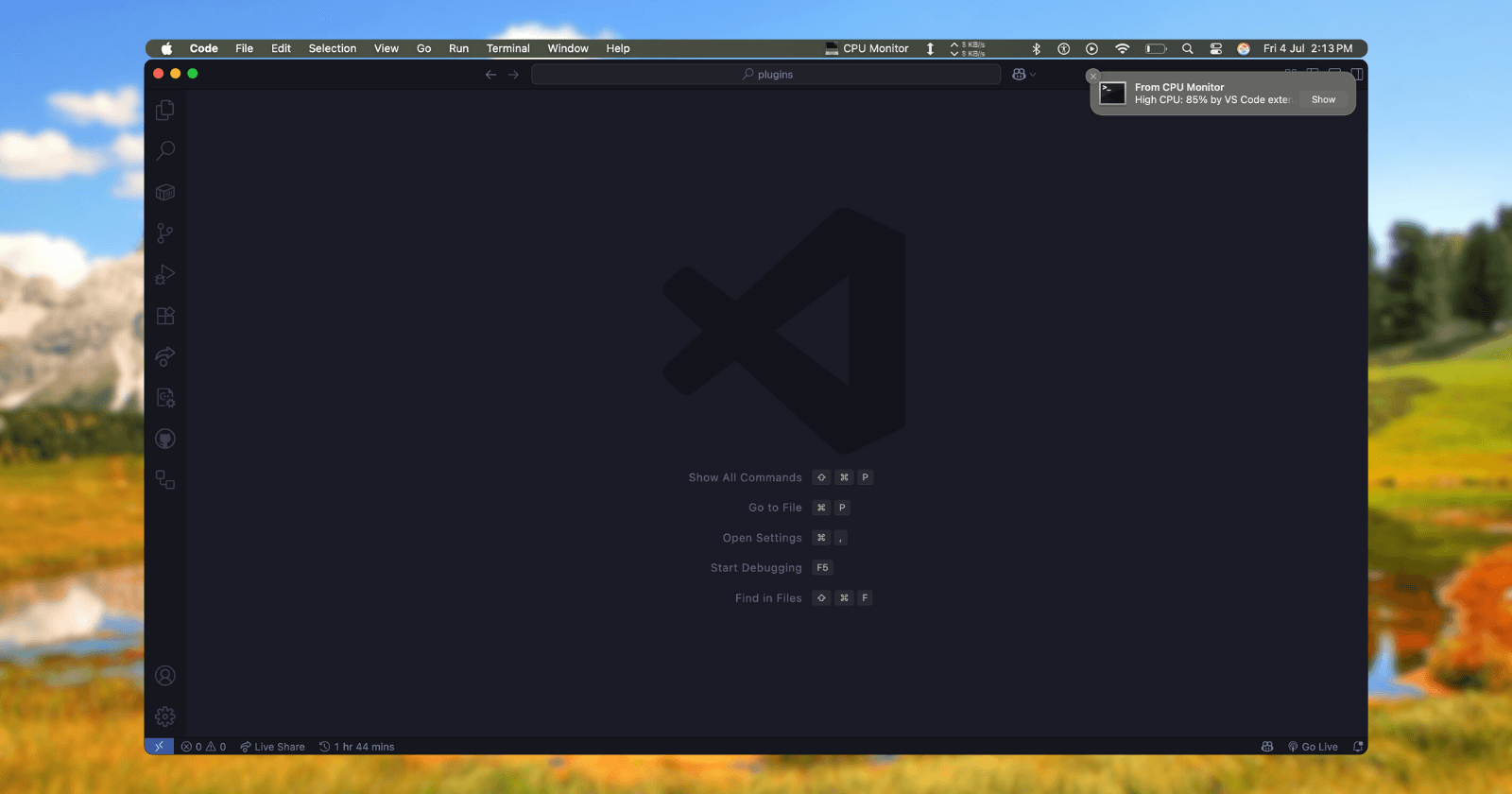Open the Explorer view in activity bar
Viewport: 1512px width, 794px height.
[165, 111]
